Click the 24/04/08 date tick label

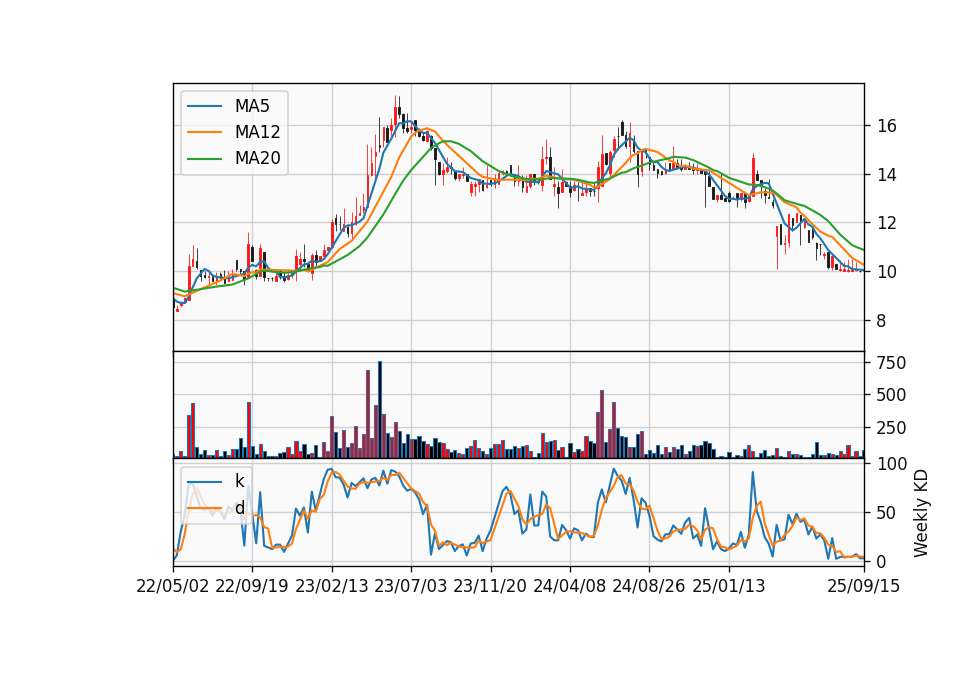[569, 586]
